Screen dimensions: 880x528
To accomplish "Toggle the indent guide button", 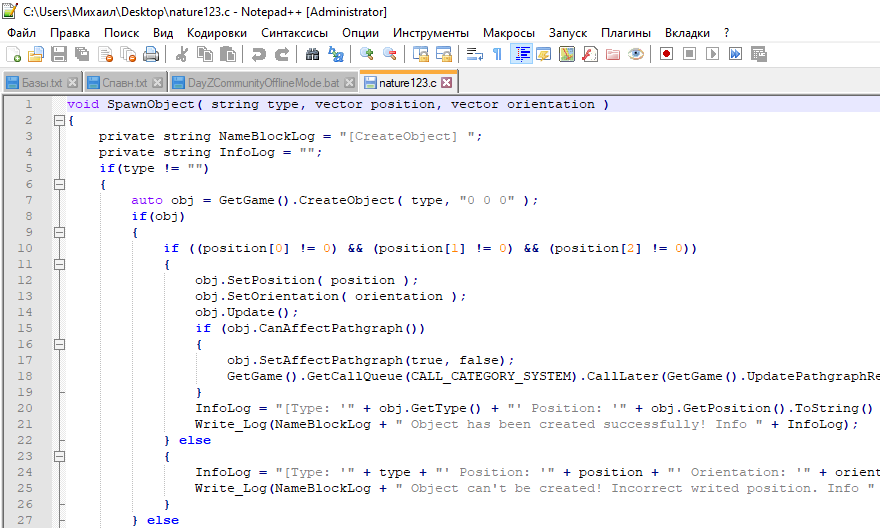I will point(521,54).
